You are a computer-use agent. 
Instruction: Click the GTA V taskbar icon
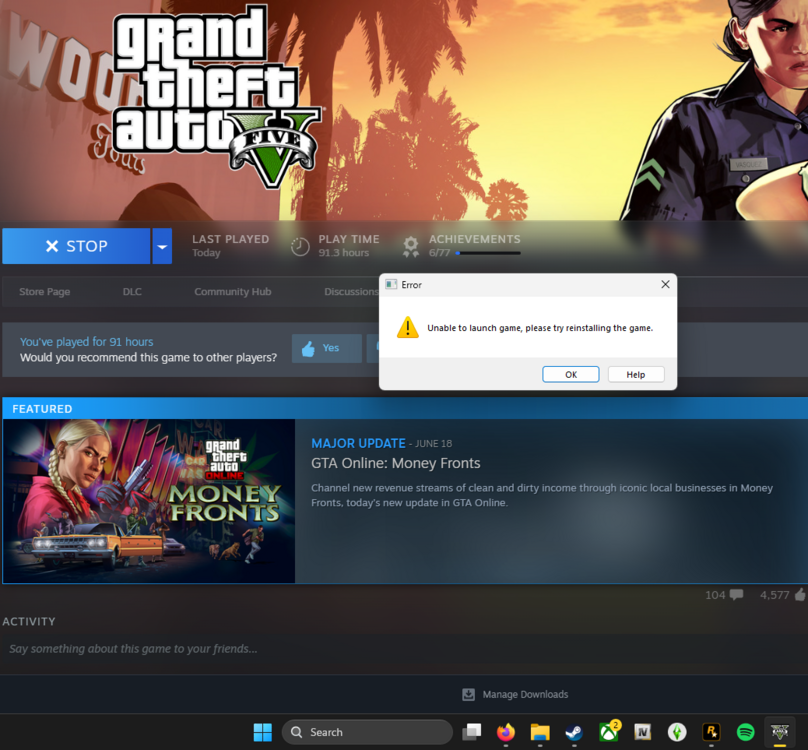(779, 731)
